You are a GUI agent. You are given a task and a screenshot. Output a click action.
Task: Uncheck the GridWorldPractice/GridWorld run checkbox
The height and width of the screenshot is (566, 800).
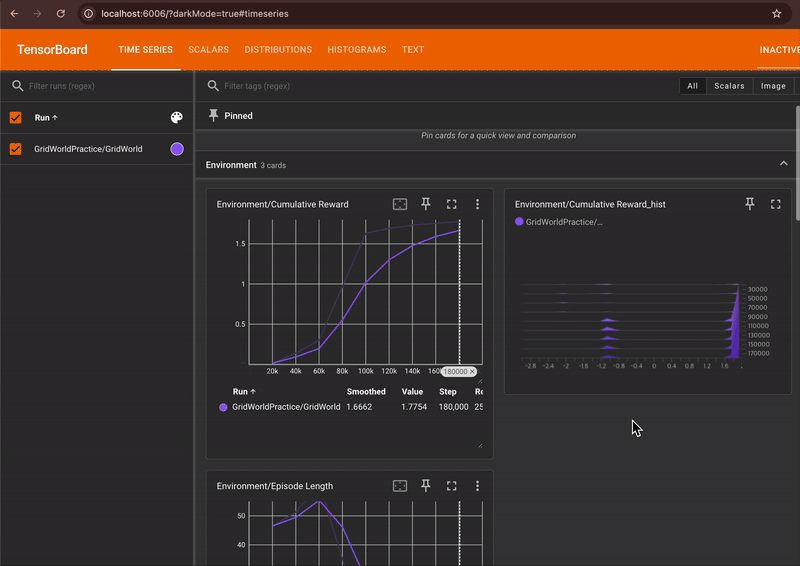(16, 149)
